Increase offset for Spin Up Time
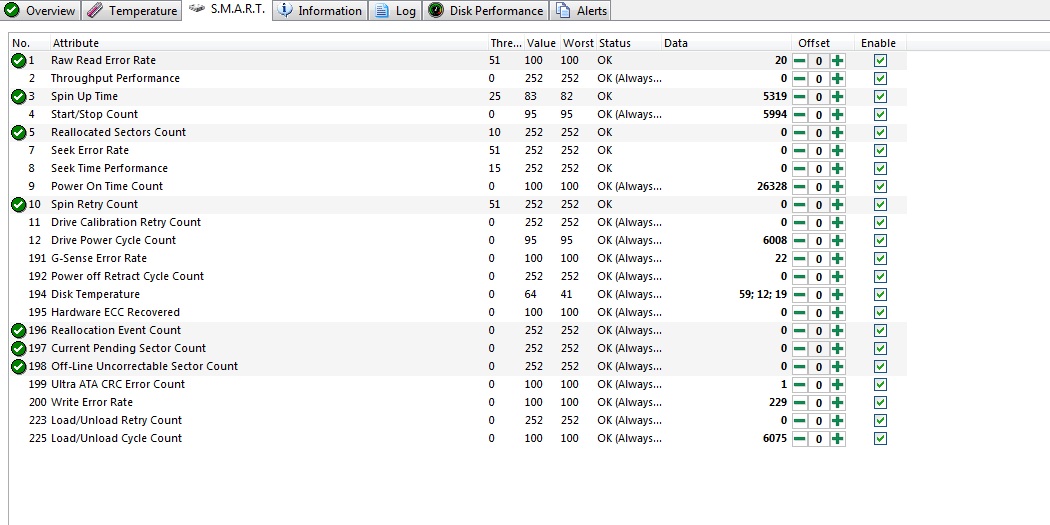Viewport: 1050px width, 525px height. 837,97
